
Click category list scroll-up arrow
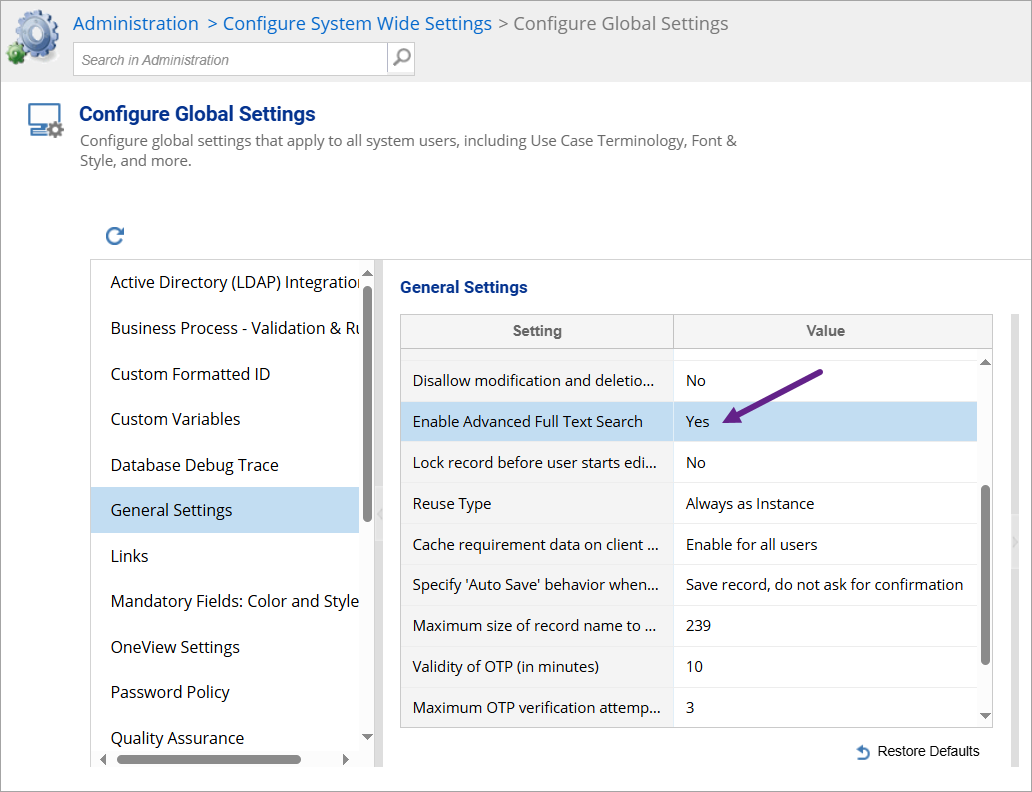367,273
